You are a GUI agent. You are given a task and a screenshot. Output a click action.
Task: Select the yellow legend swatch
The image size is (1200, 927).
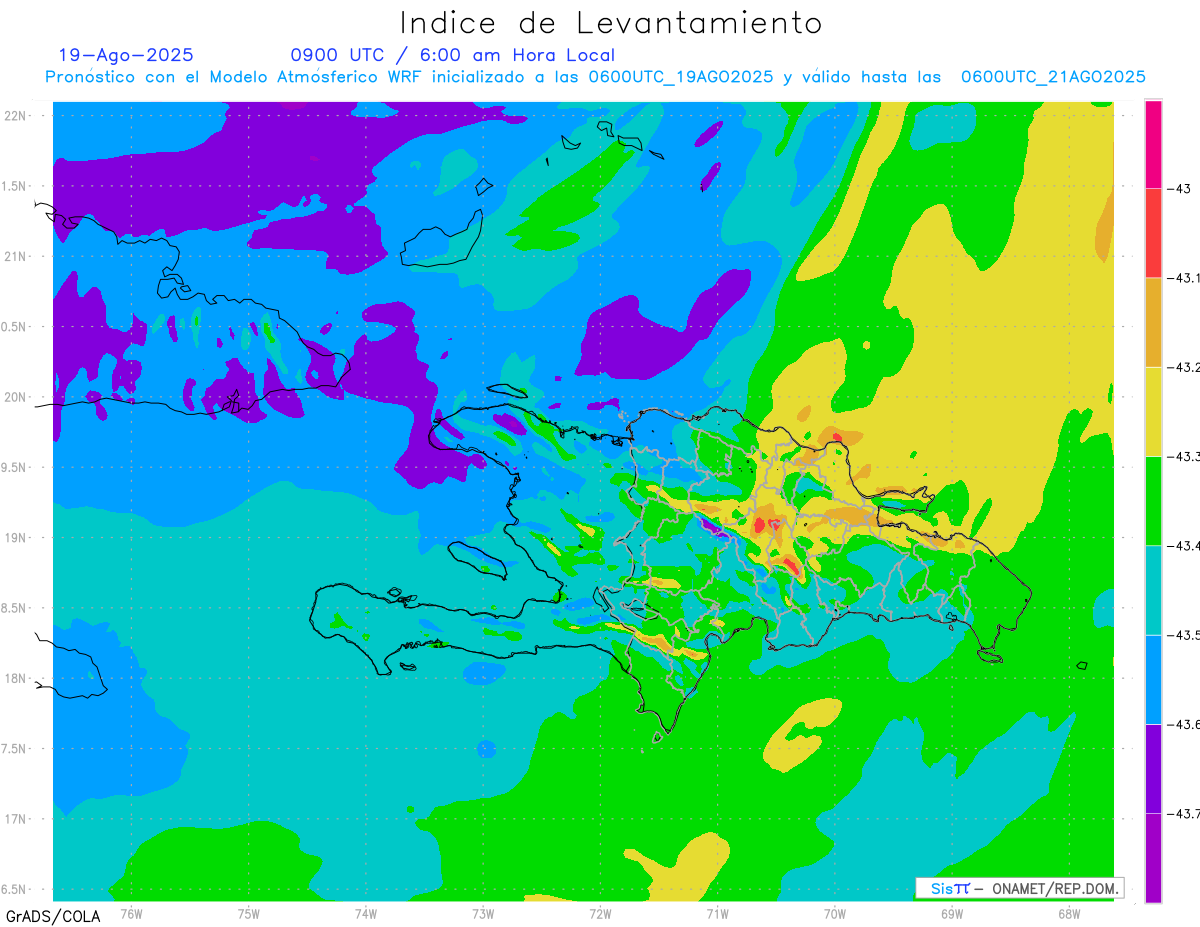(1153, 411)
